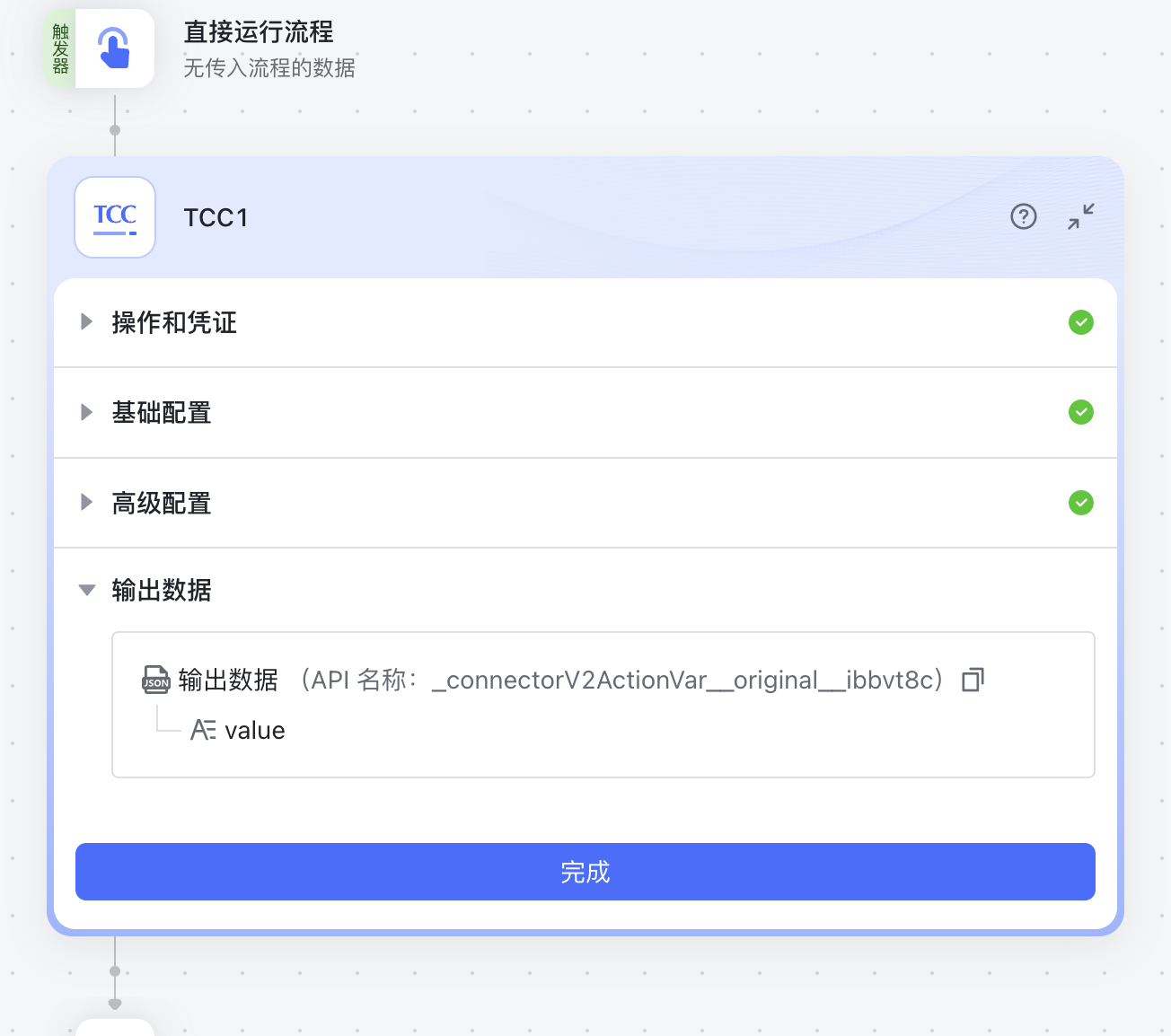Screen dimensions: 1171x1036
Task: Expand the 高级配置 section
Action: click(x=86, y=502)
